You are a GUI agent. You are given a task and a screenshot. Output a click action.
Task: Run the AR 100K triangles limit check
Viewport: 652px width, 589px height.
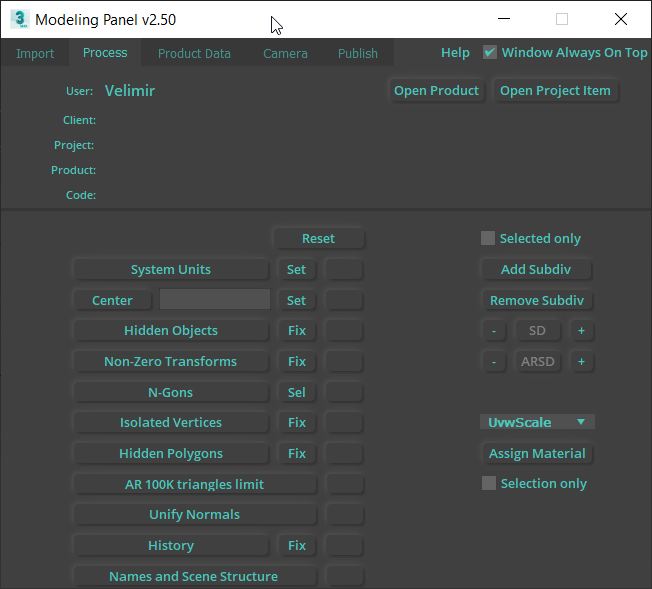click(x=195, y=484)
